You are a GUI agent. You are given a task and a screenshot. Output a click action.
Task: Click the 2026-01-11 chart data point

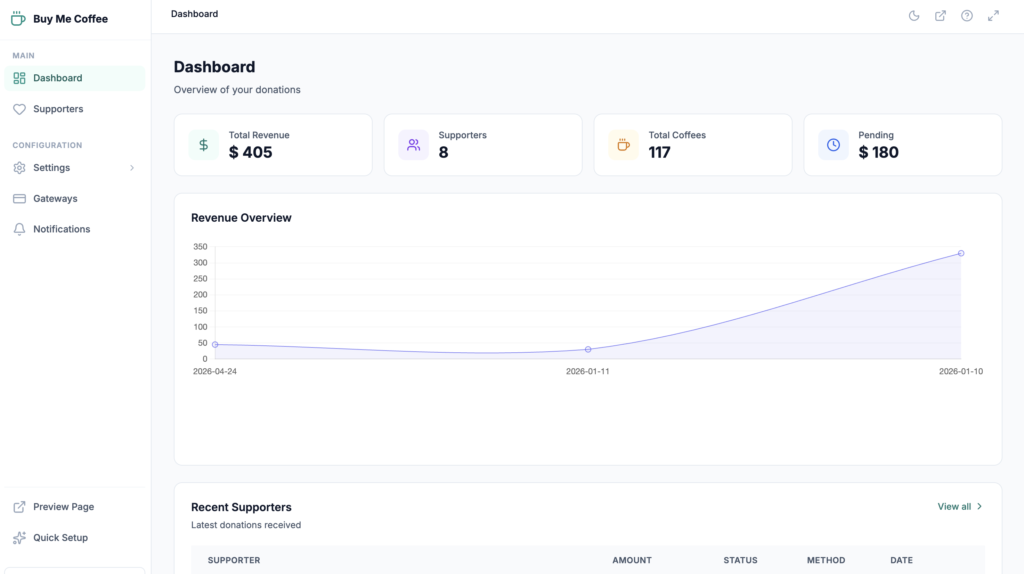[588, 349]
